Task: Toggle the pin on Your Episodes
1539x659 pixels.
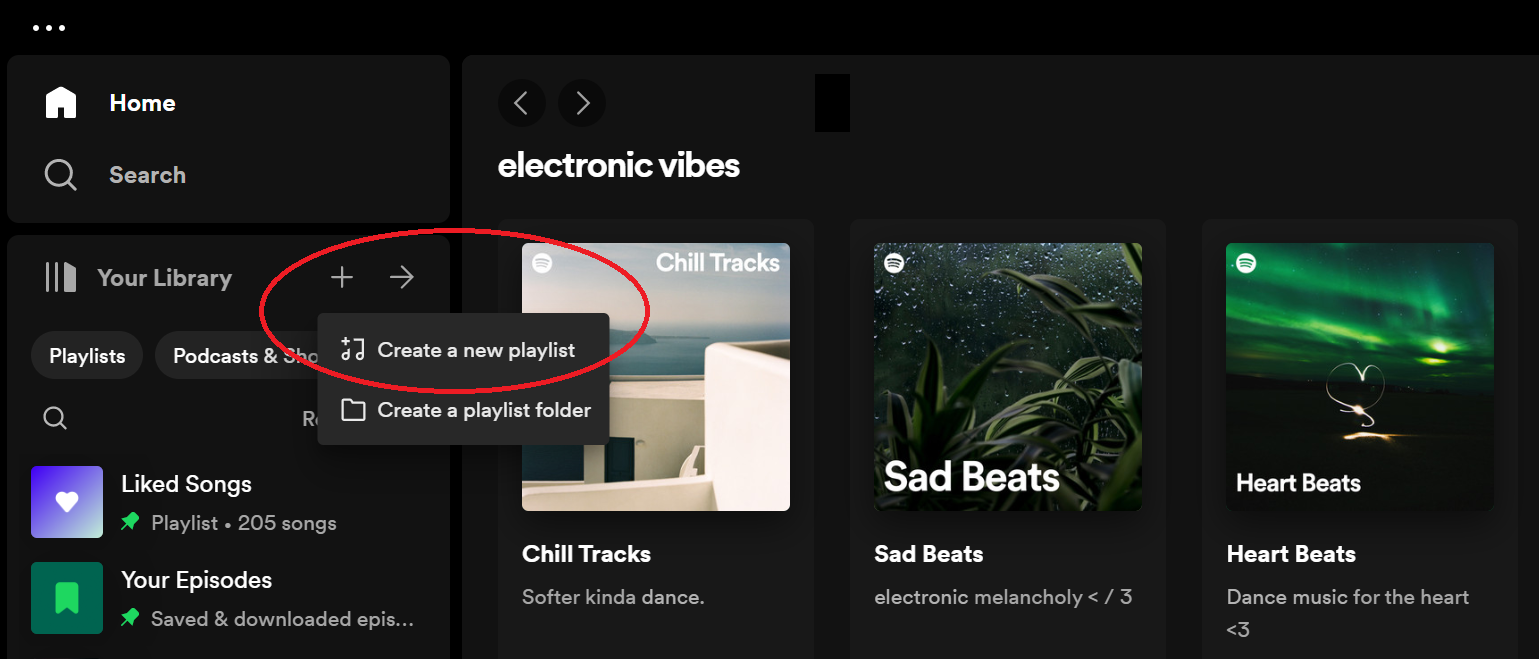Action: (131, 618)
